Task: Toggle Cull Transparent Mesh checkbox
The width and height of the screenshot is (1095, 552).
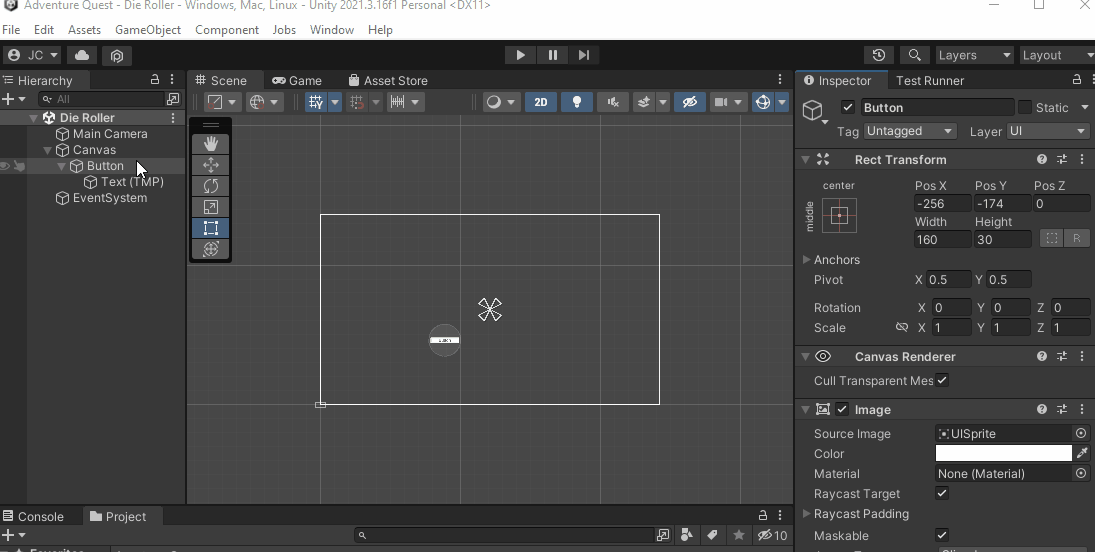Action: (x=942, y=380)
